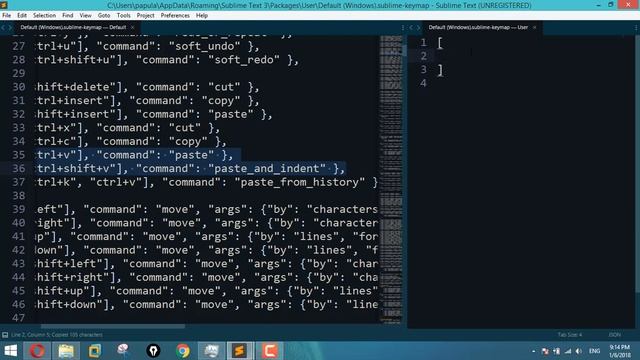Go to next tab in left pane
The height and width of the screenshot is (360, 640).
pos(10,27)
